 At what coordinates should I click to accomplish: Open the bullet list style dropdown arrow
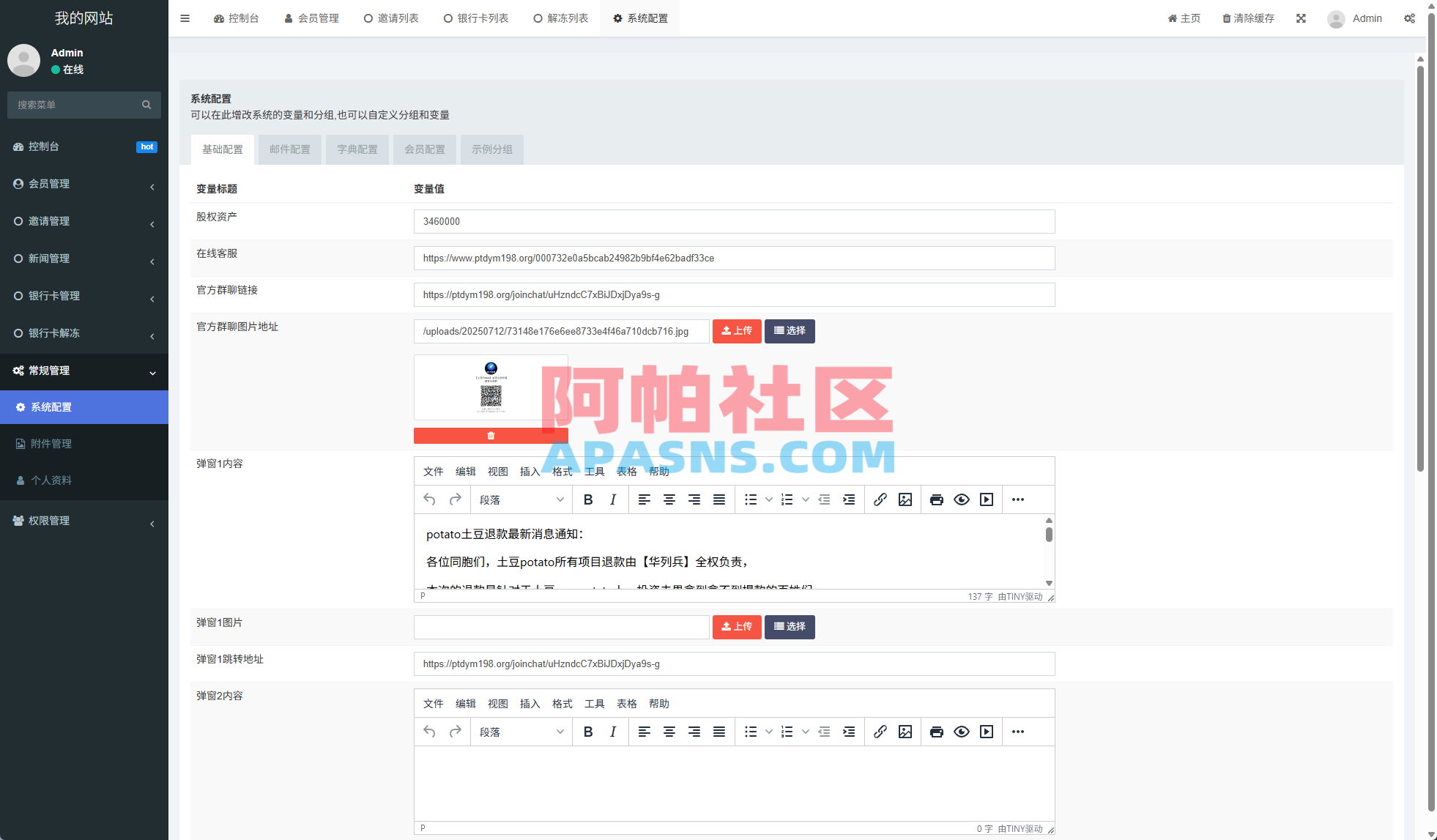click(x=768, y=499)
